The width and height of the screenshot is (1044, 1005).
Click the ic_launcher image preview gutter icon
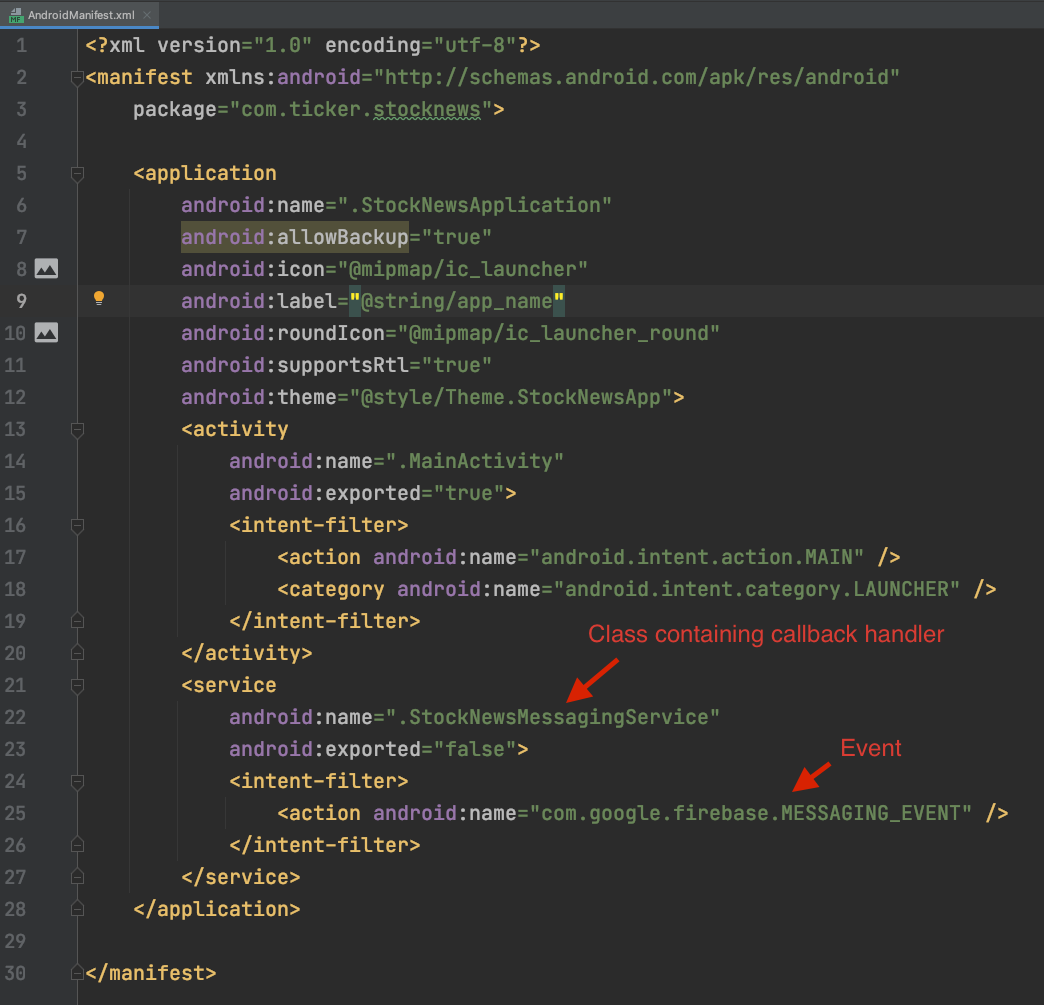coord(46,268)
